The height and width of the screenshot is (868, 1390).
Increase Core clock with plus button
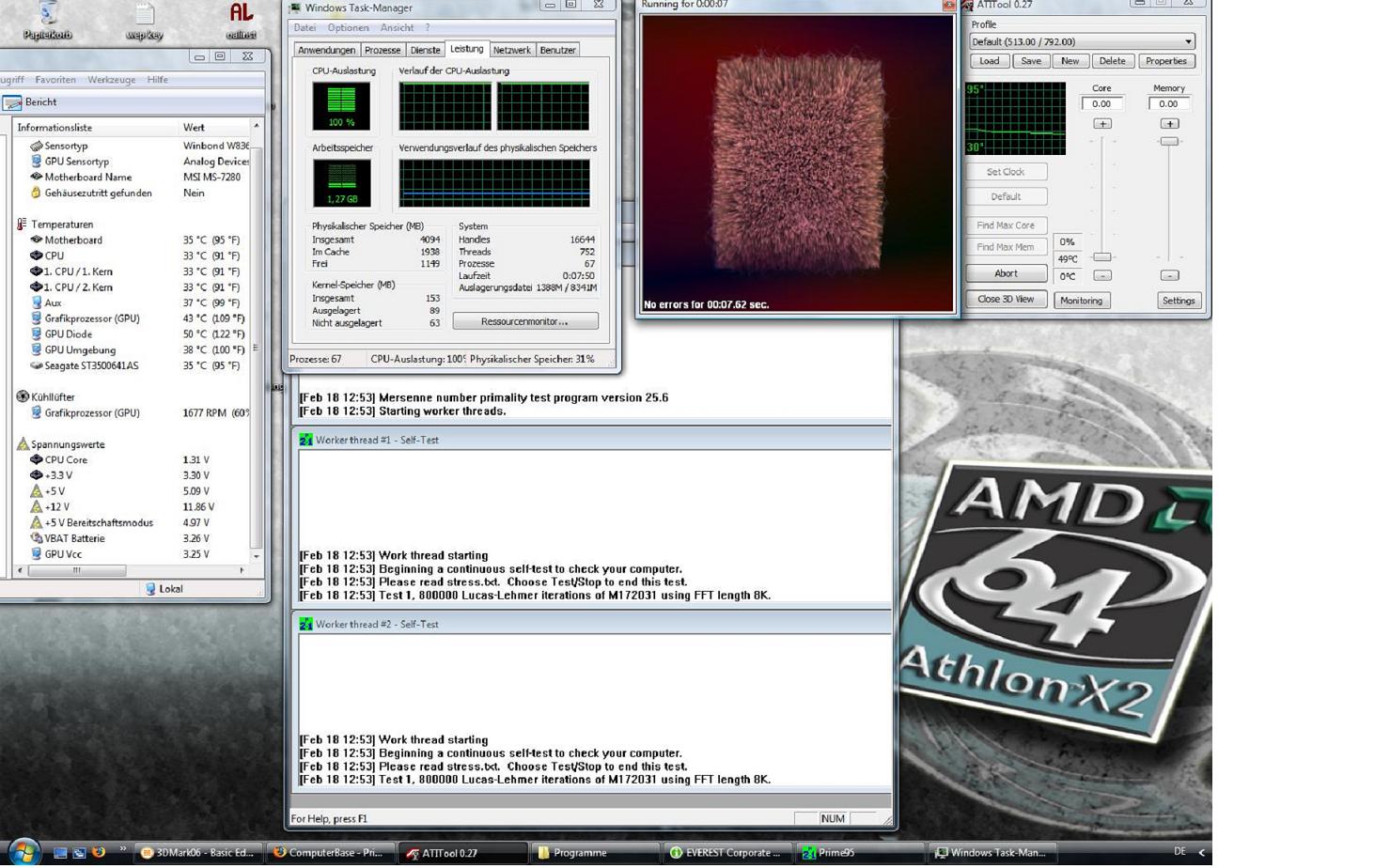coord(1102,124)
